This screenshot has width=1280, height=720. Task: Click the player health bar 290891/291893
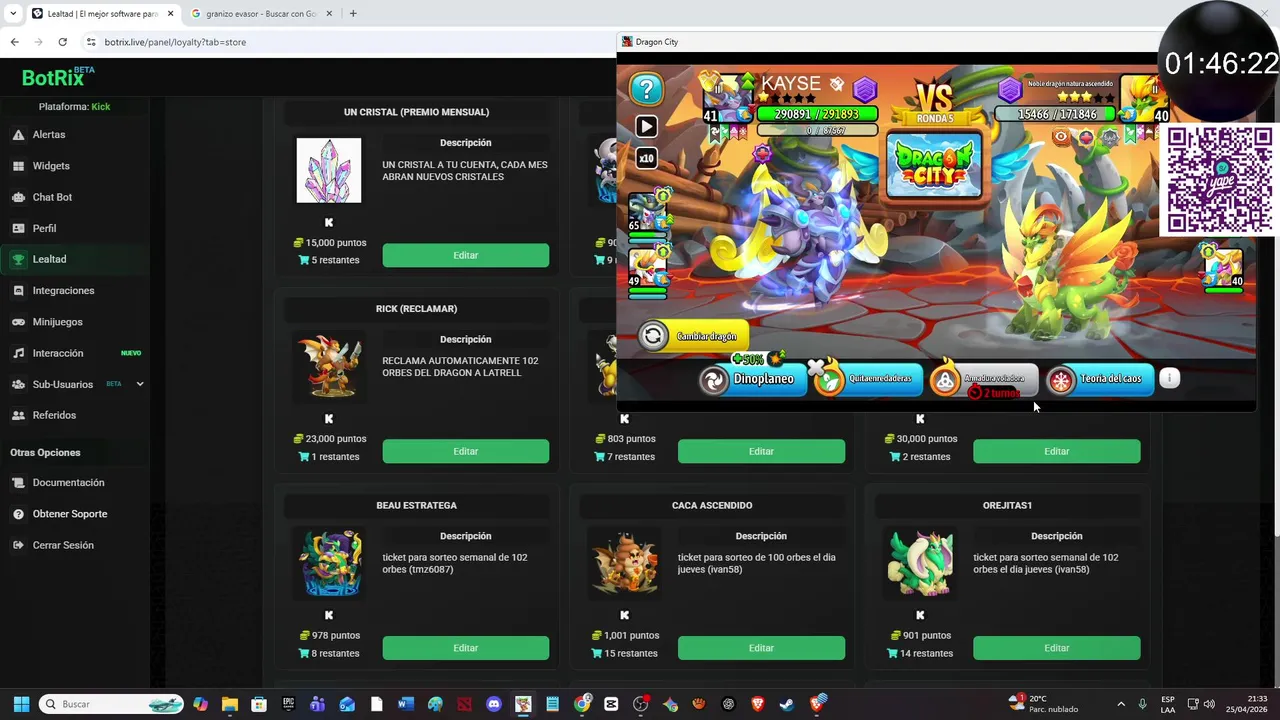coord(816,114)
